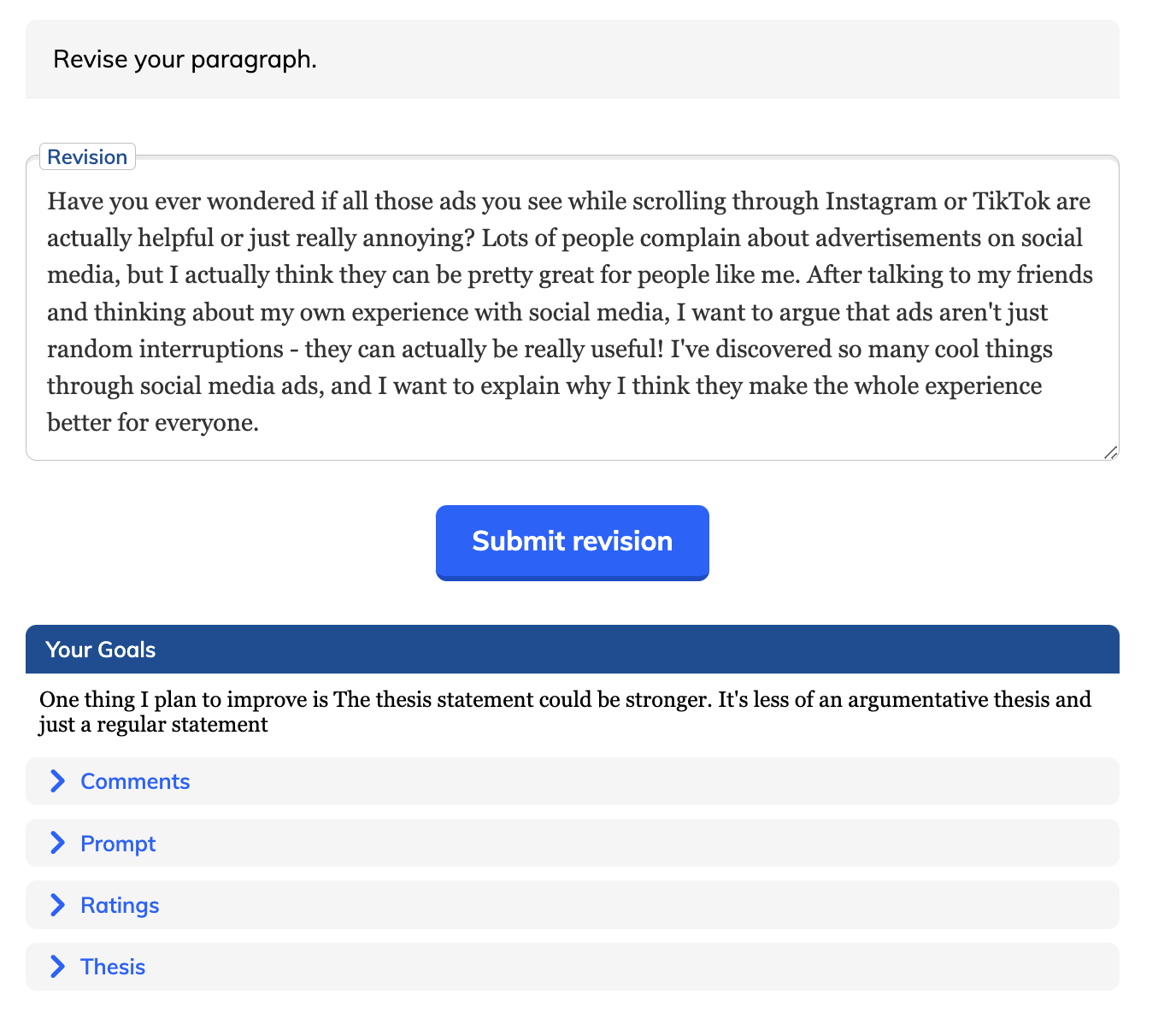1176x1012 pixels.
Task: Expand the Comments section
Action: 134,780
